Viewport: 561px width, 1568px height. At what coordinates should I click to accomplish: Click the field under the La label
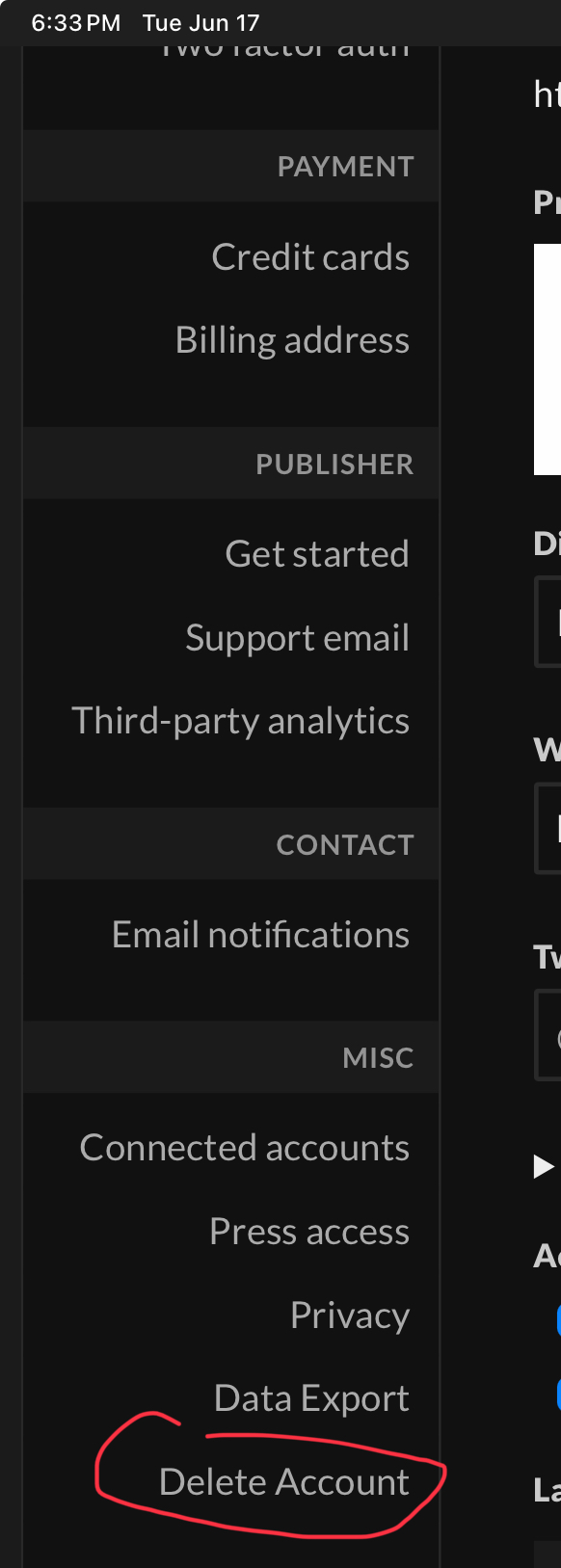[x=548, y=1554]
